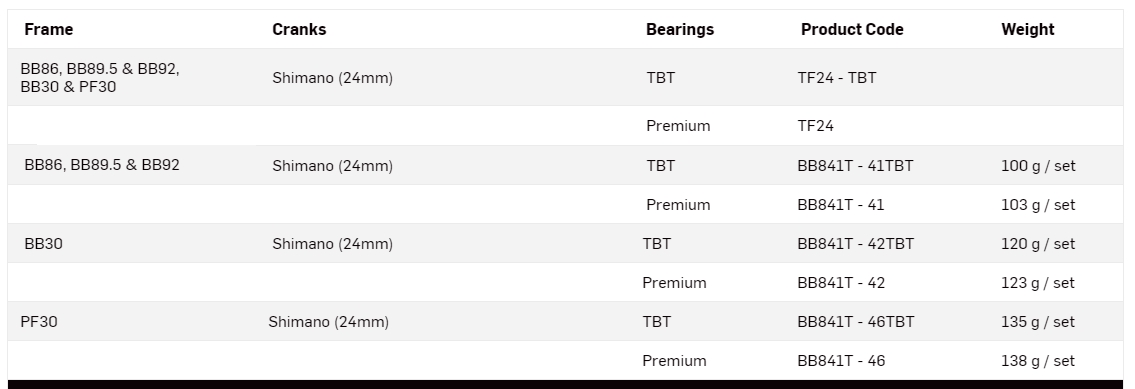
Task: Click product code BB841T - 42TBT
Action: click(x=856, y=244)
